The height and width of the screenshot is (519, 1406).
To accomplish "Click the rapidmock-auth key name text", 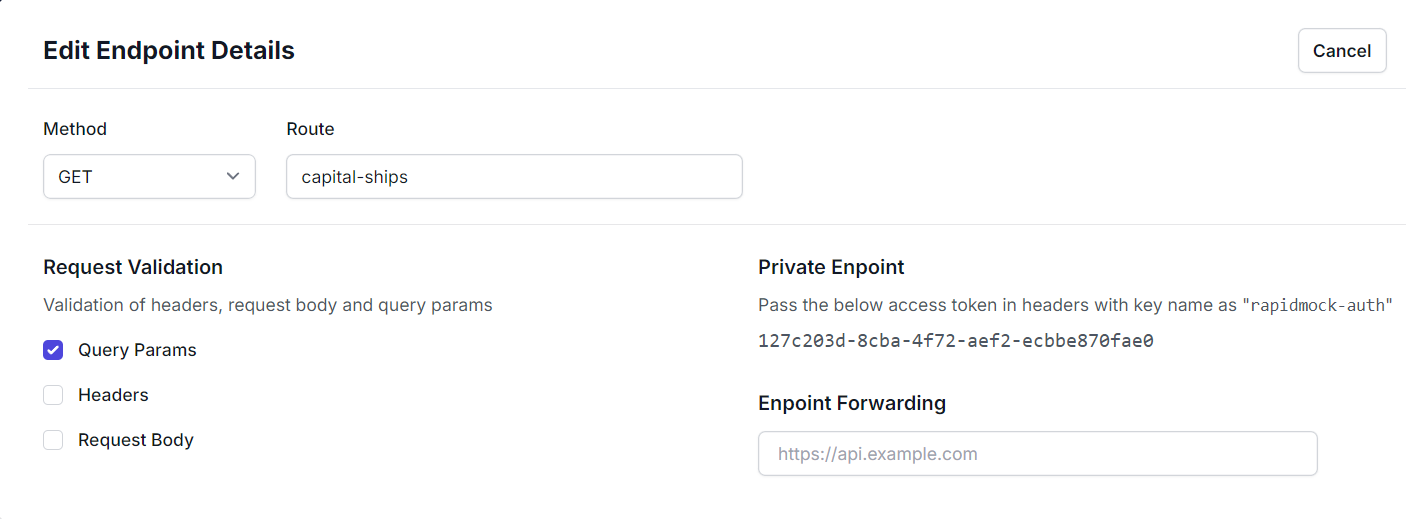I will click(1319, 305).
